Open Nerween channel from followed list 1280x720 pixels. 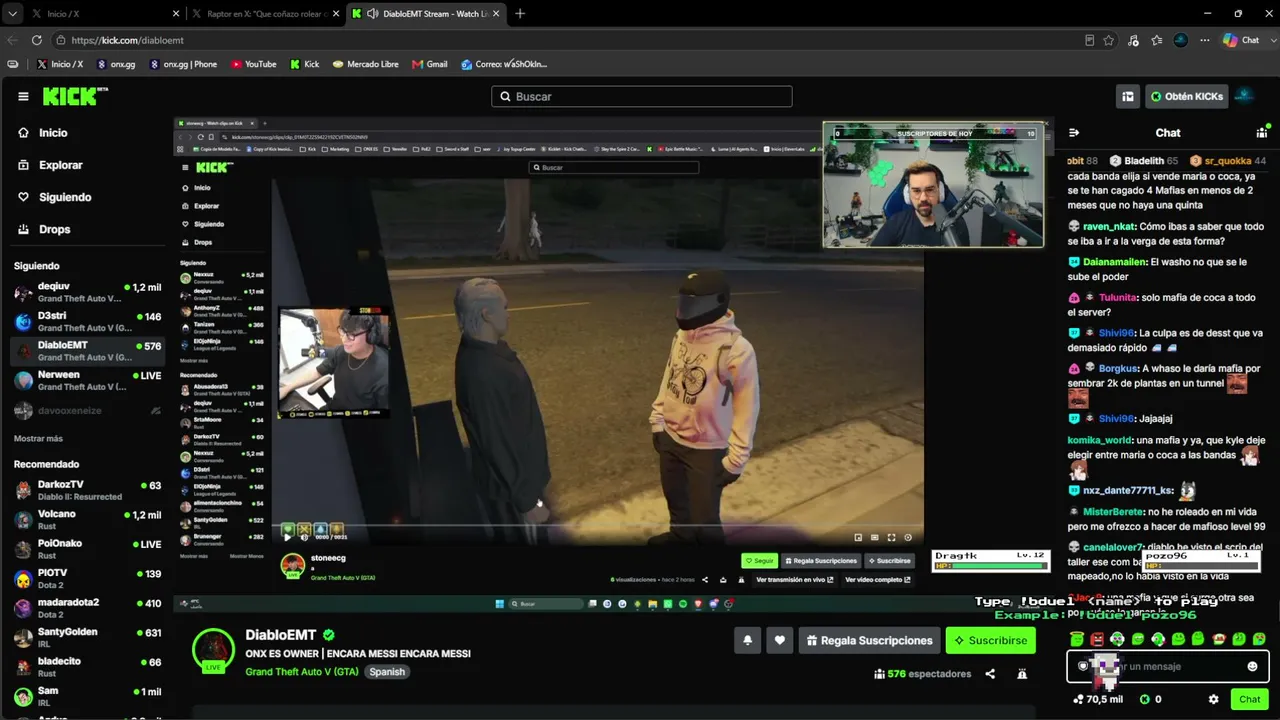(88, 381)
